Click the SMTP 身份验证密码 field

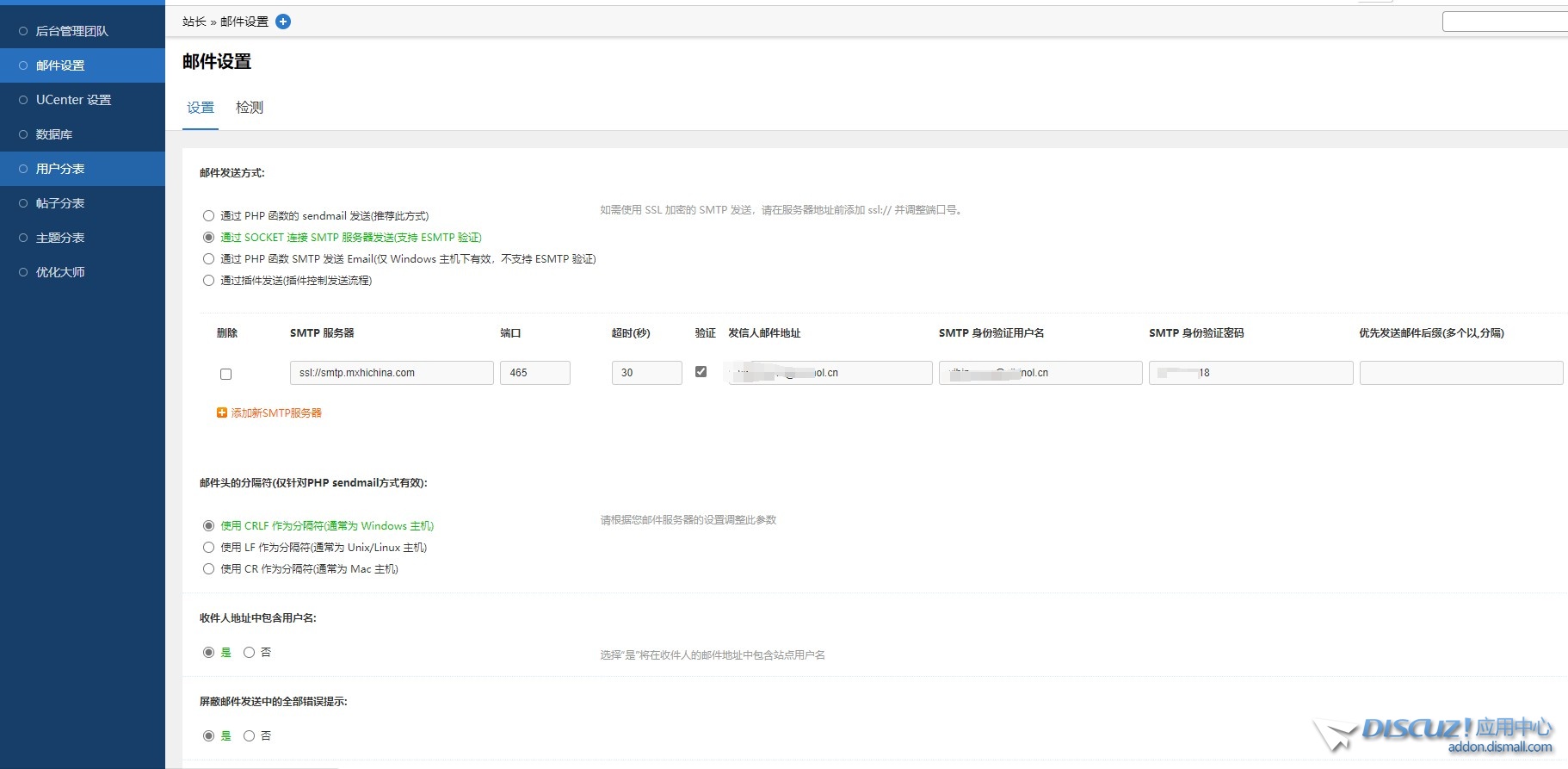pos(1251,373)
